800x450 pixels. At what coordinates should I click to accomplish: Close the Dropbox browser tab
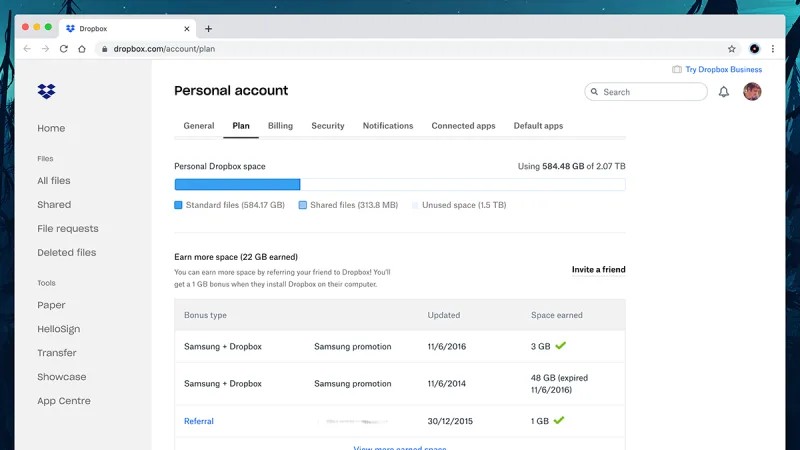187,29
